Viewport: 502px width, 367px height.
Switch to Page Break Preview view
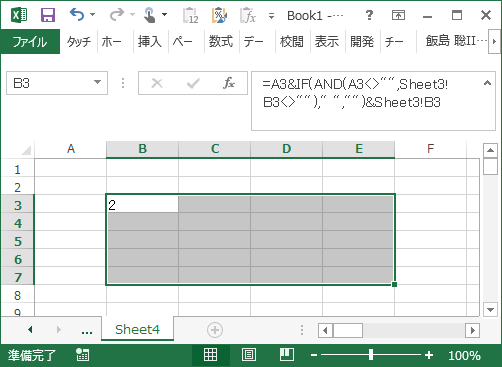(x=287, y=355)
